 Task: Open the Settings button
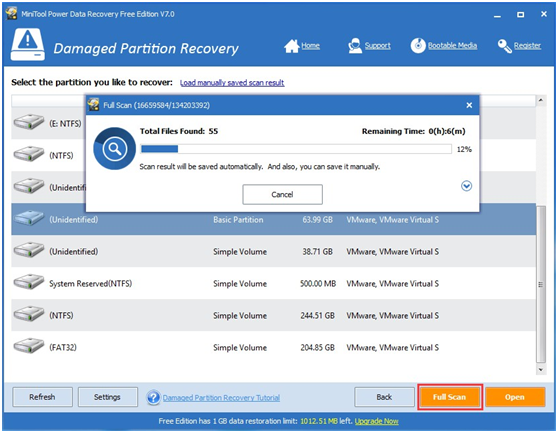107,397
